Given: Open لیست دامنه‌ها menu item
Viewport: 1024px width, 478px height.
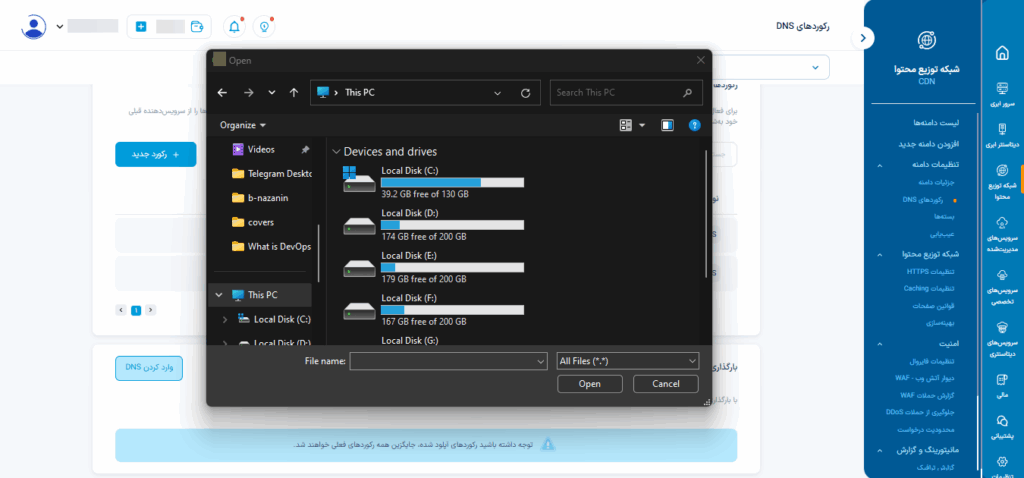Looking at the screenshot, I should tap(935, 123).
